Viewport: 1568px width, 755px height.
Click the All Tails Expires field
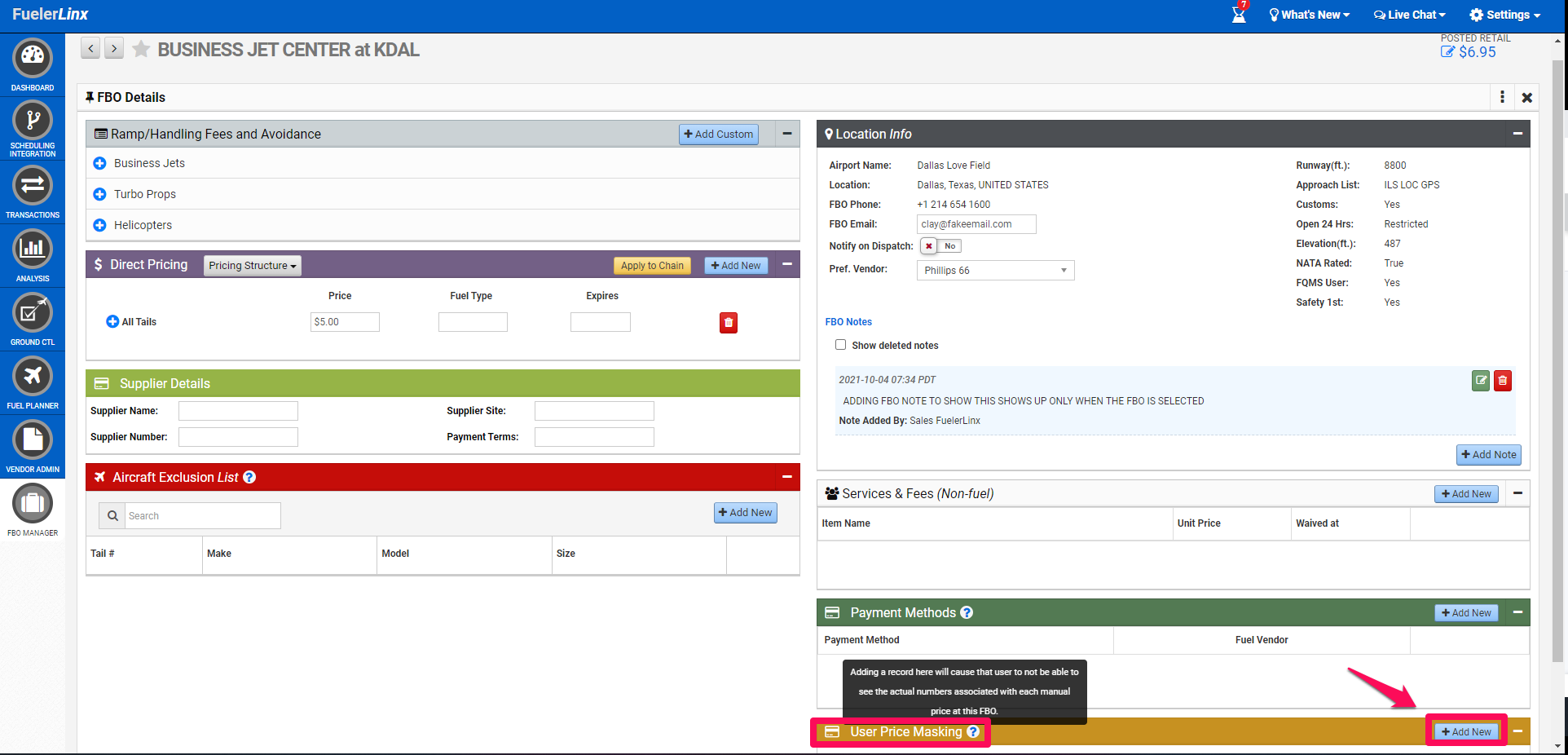pyautogui.click(x=601, y=322)
